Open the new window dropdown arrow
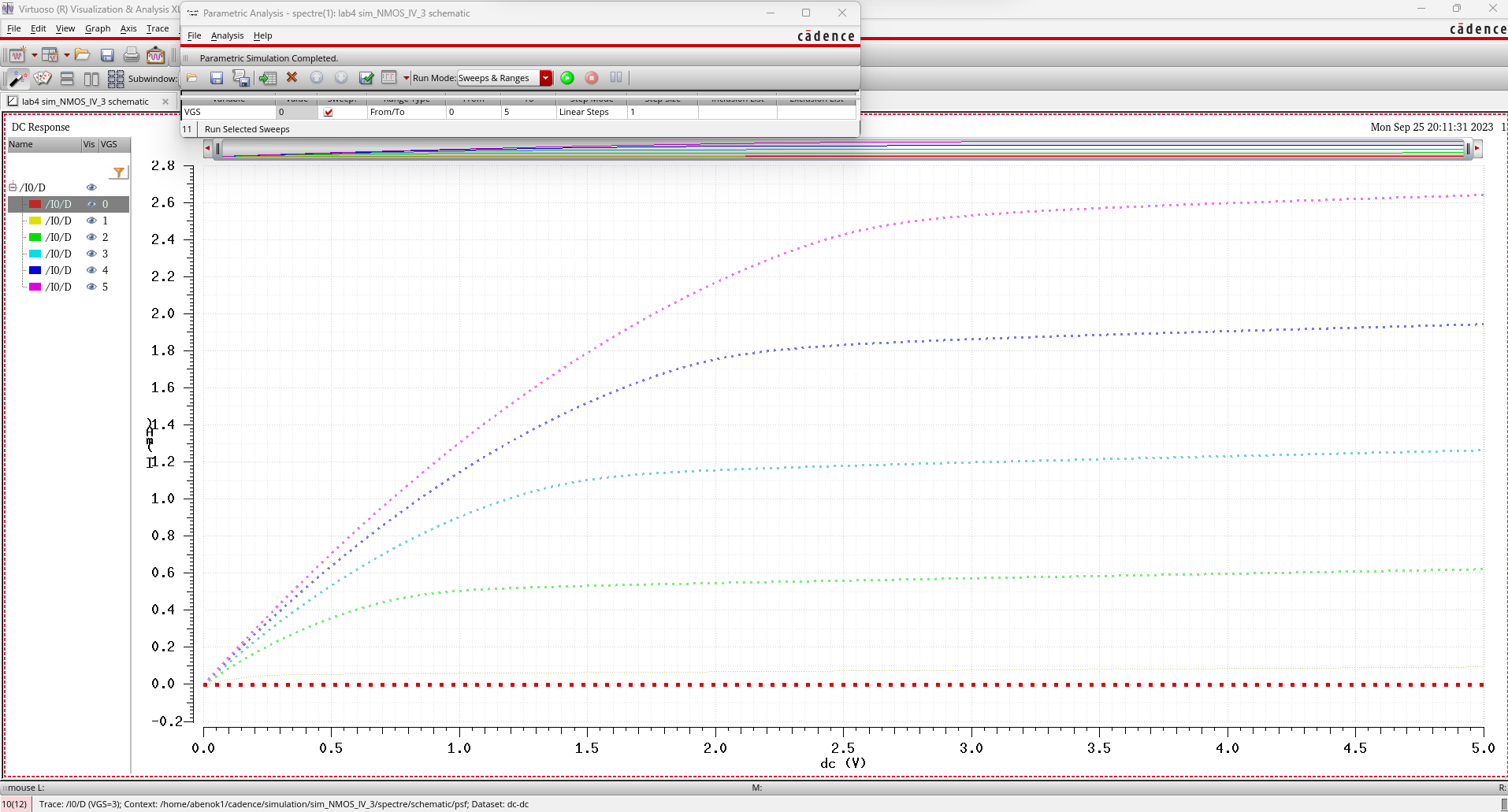 (x=34, y=55)
